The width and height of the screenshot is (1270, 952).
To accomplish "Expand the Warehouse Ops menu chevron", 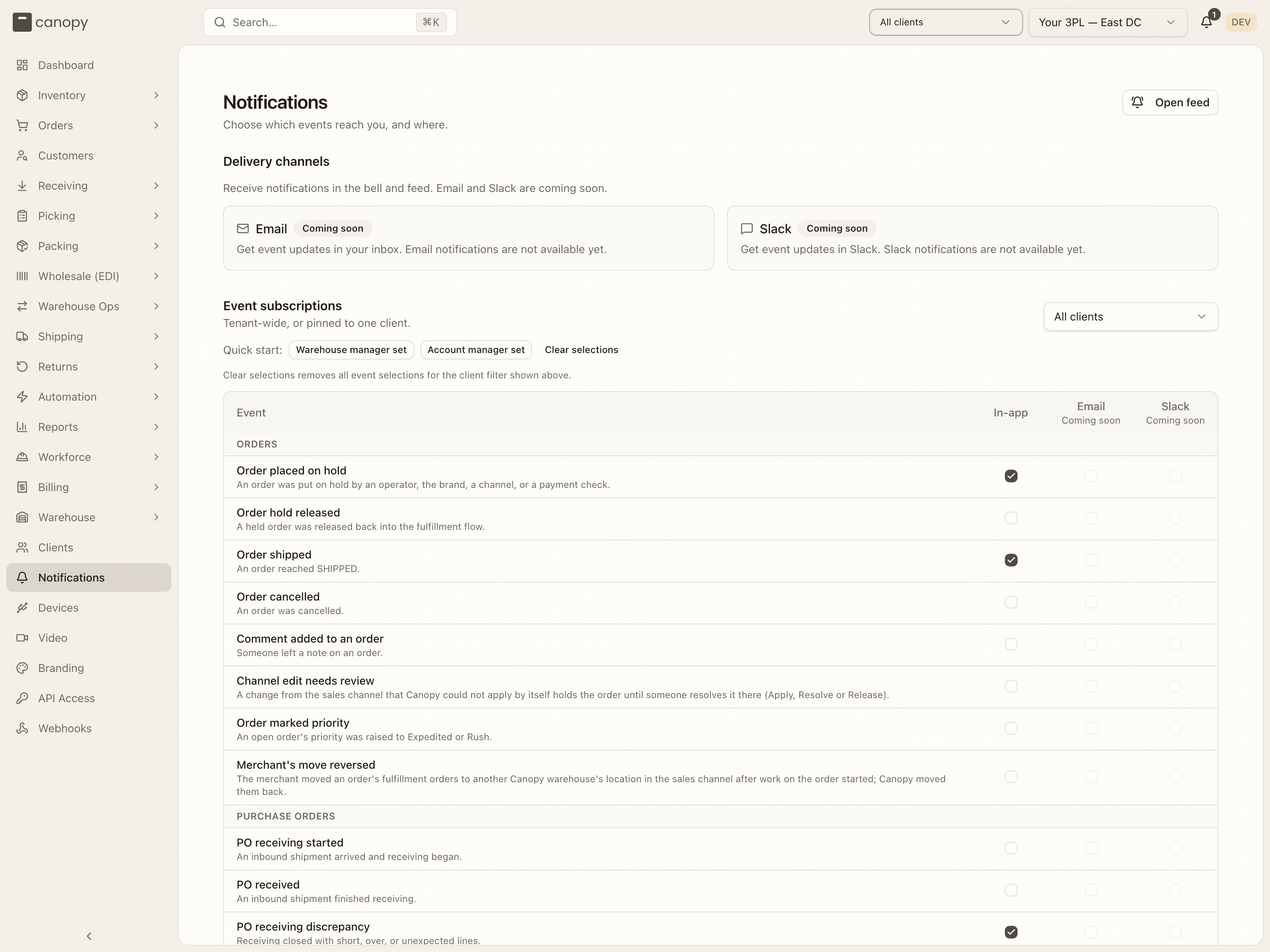I will point(156,307).
